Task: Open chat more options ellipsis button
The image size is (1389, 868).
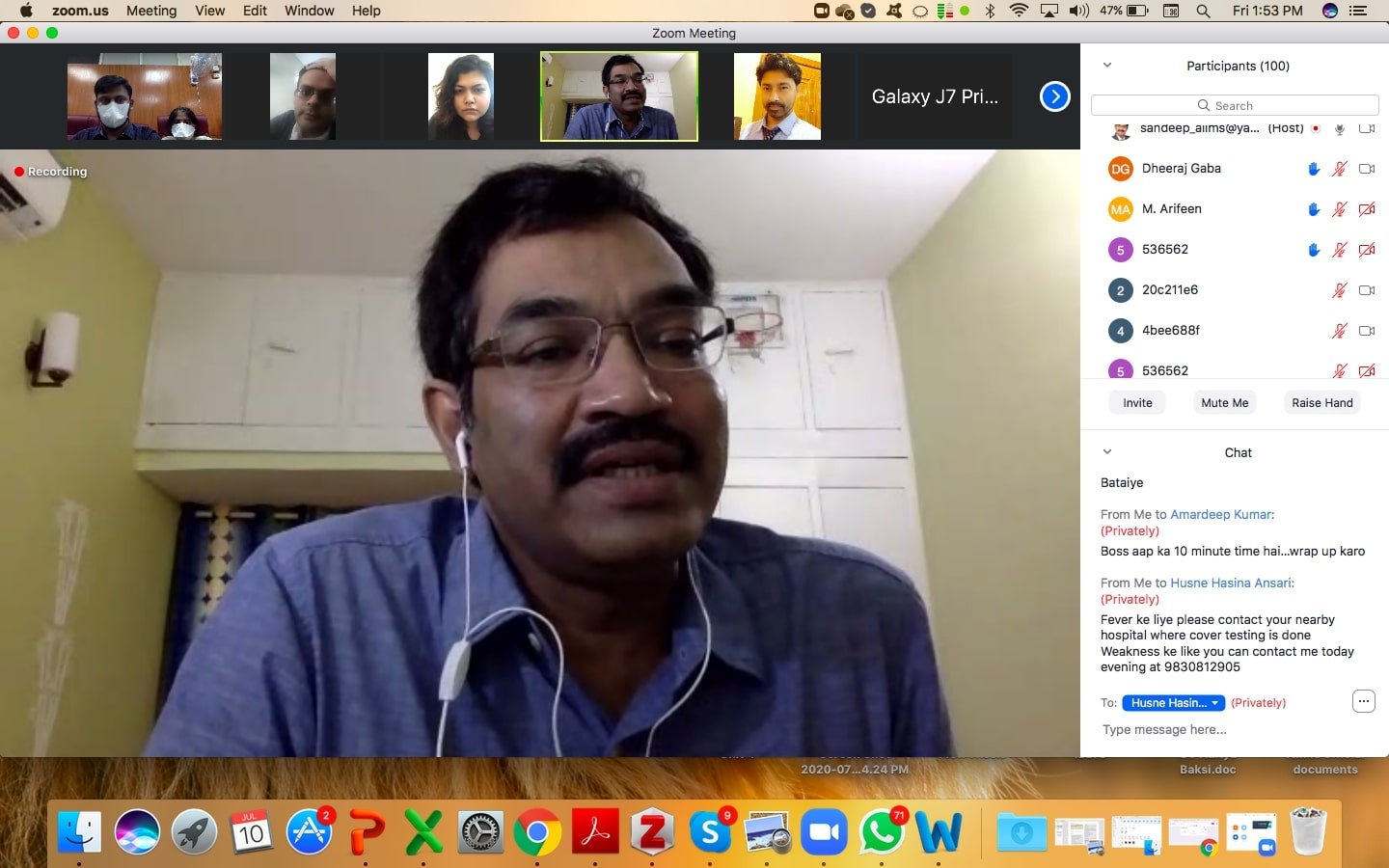Action: pyautogui.click(x=1362, y=701)
